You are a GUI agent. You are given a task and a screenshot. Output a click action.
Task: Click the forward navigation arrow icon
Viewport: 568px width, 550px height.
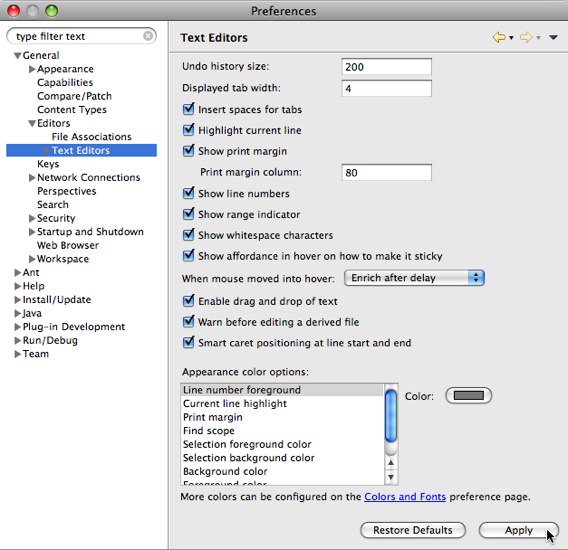click(526, 37)
